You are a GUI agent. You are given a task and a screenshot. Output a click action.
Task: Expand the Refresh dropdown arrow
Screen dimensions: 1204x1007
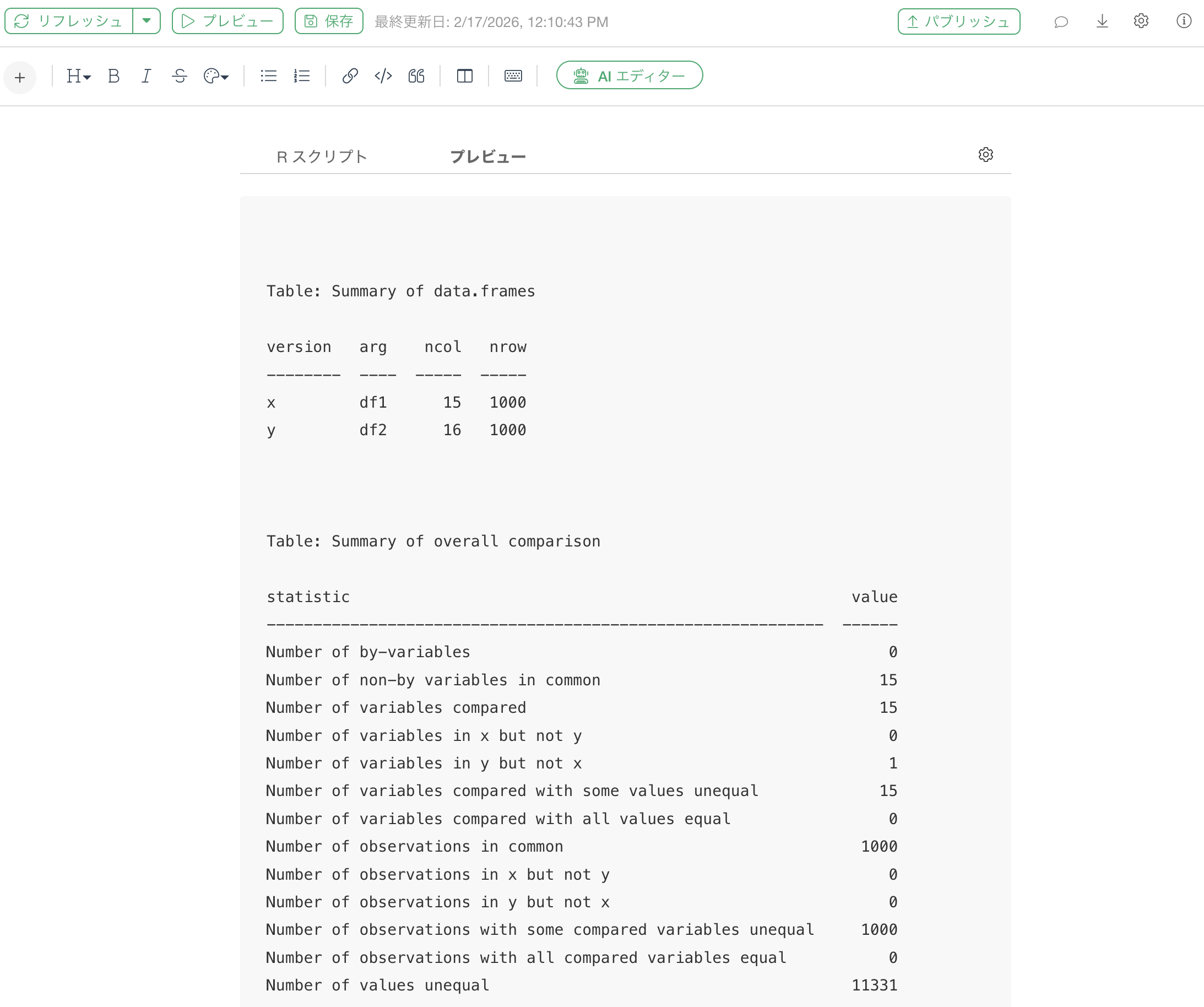(147, 21)
